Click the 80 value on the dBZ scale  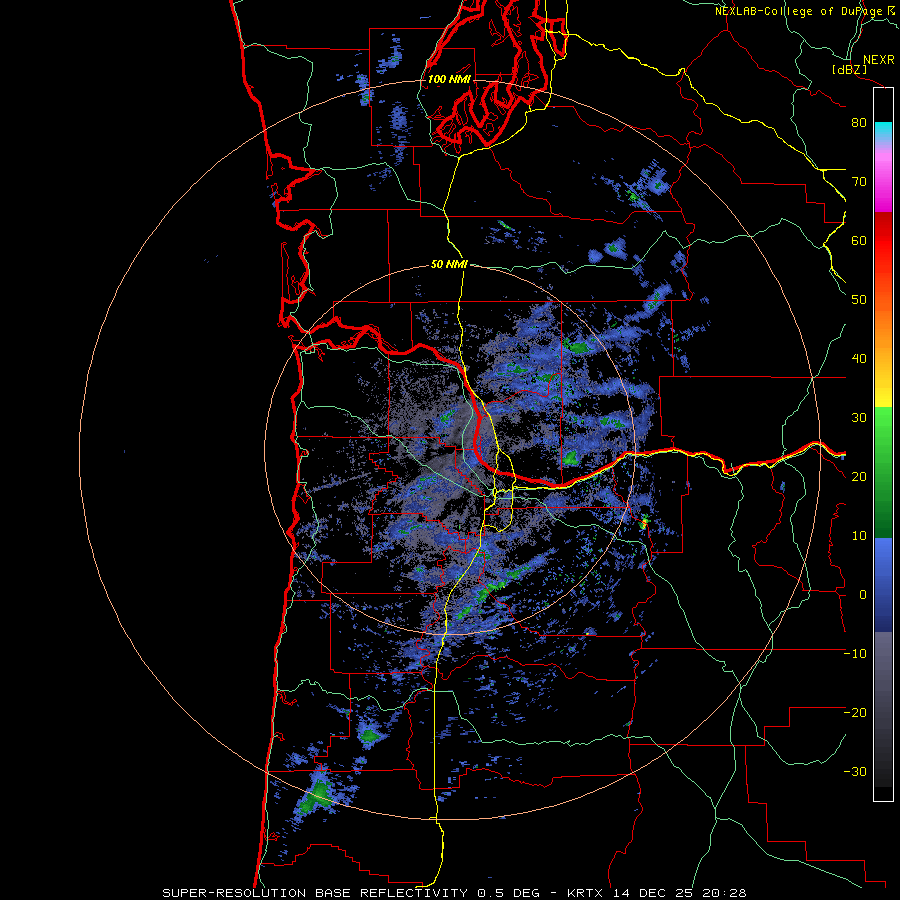(859, 122)
